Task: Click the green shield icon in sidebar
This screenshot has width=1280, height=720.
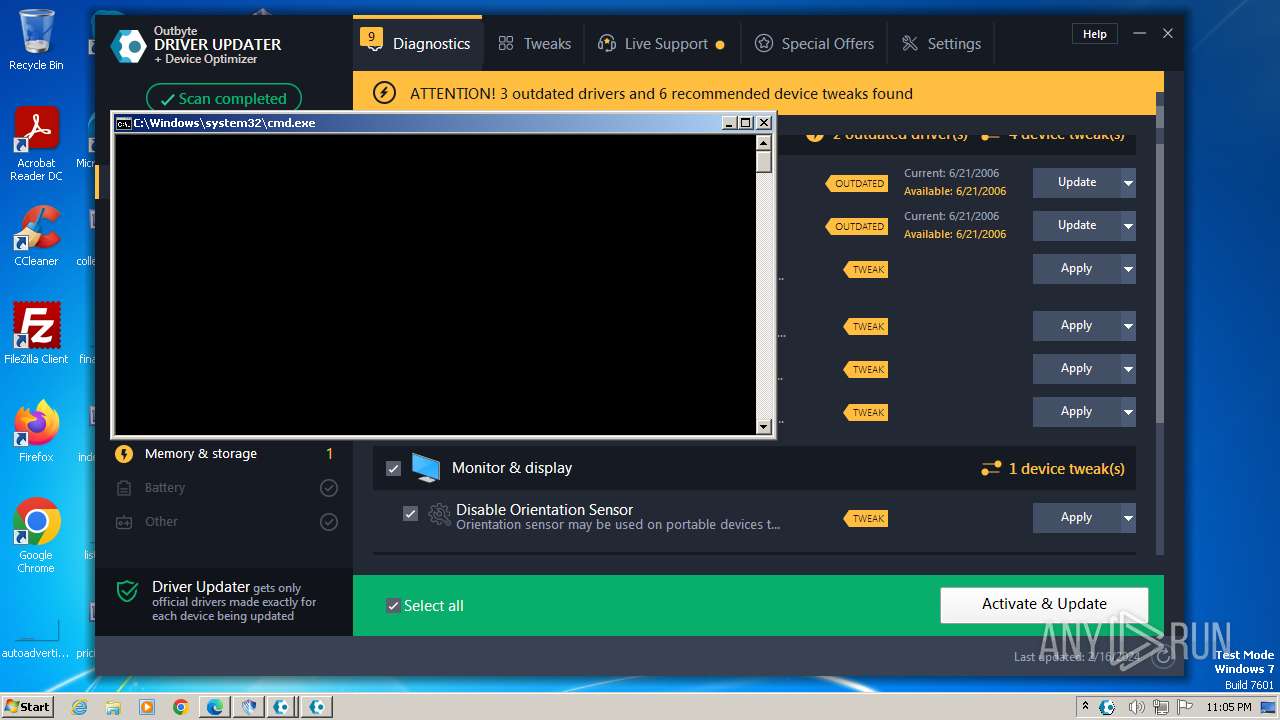Action: tap(127, 592)
